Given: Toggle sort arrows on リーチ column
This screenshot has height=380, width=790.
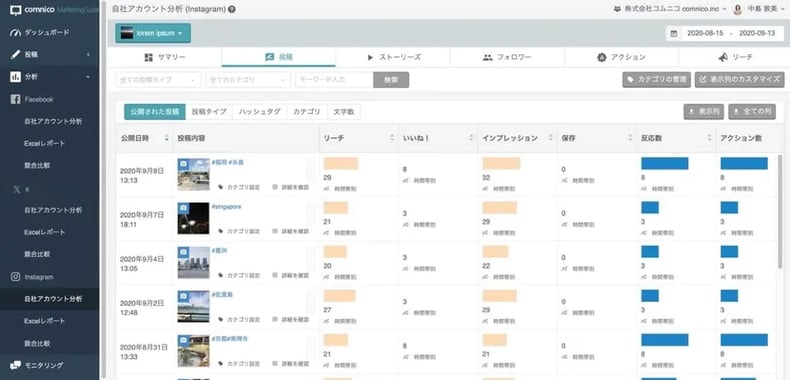Looking at the screenshot, I should pos(392,138).
